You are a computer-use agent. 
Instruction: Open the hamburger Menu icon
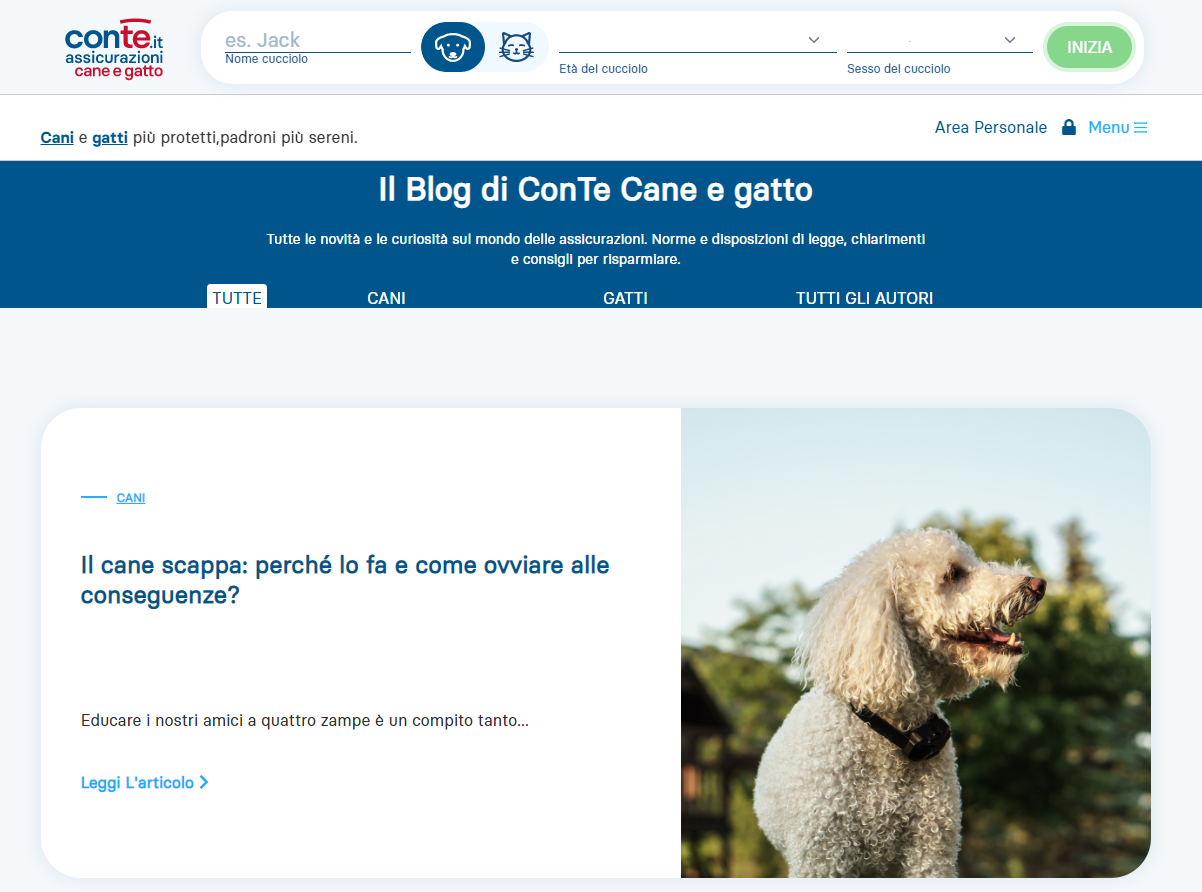click(x=1140, y=128)
